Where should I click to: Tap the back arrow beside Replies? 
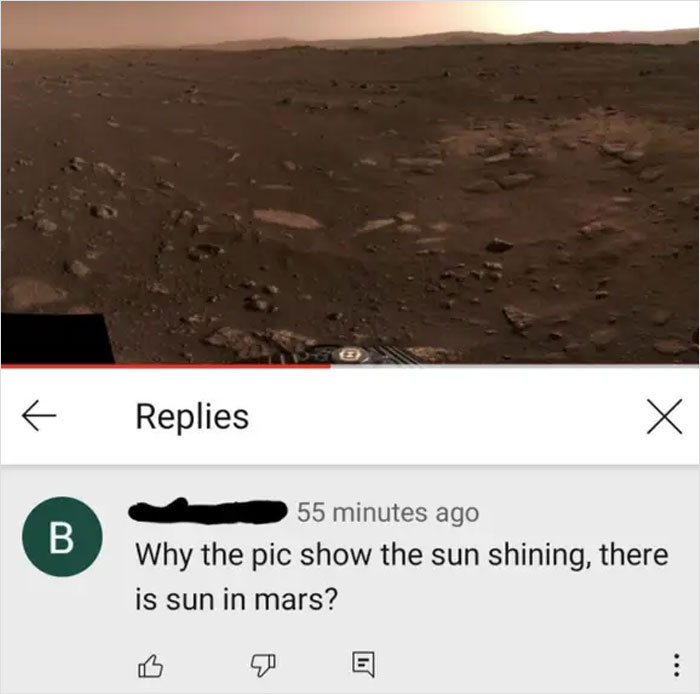pos(39,416)
